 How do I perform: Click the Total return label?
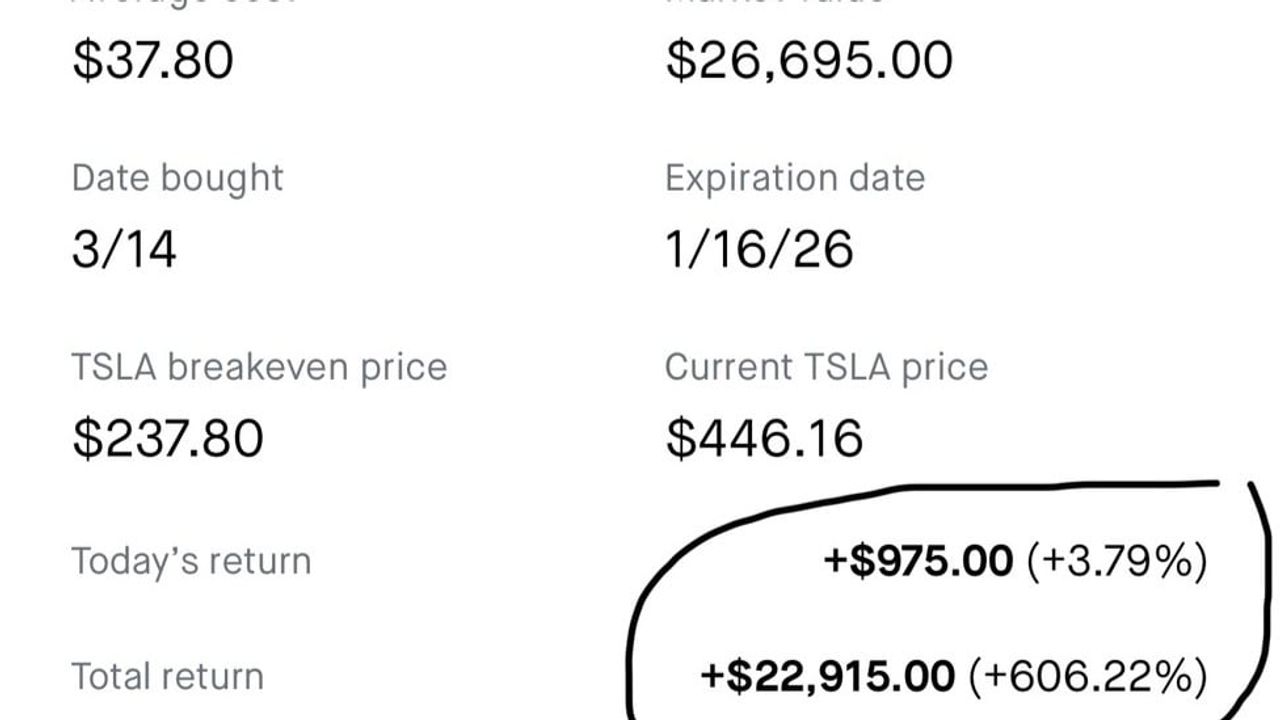point(167,677)
